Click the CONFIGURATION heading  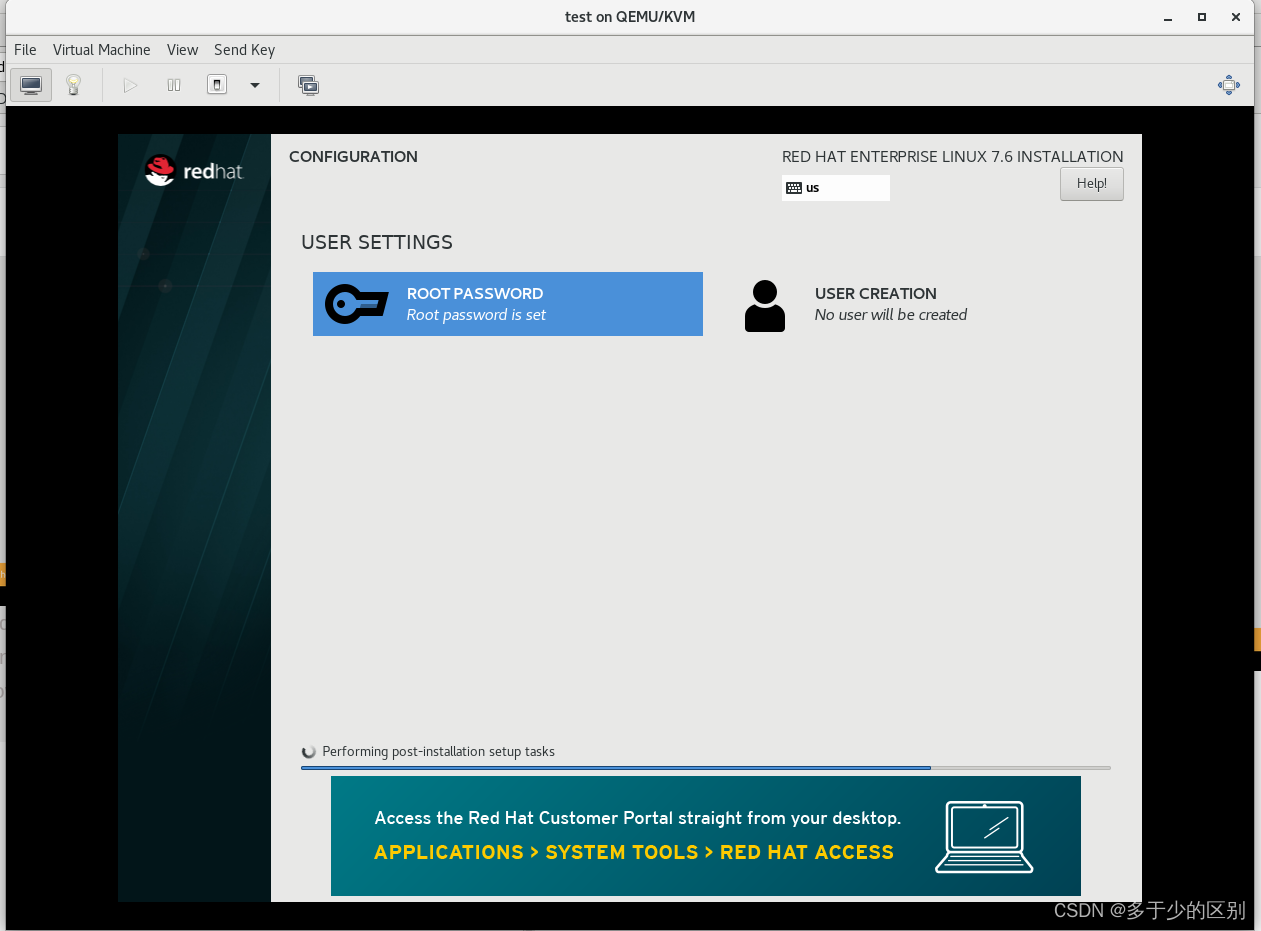click(x=353, y=157)
